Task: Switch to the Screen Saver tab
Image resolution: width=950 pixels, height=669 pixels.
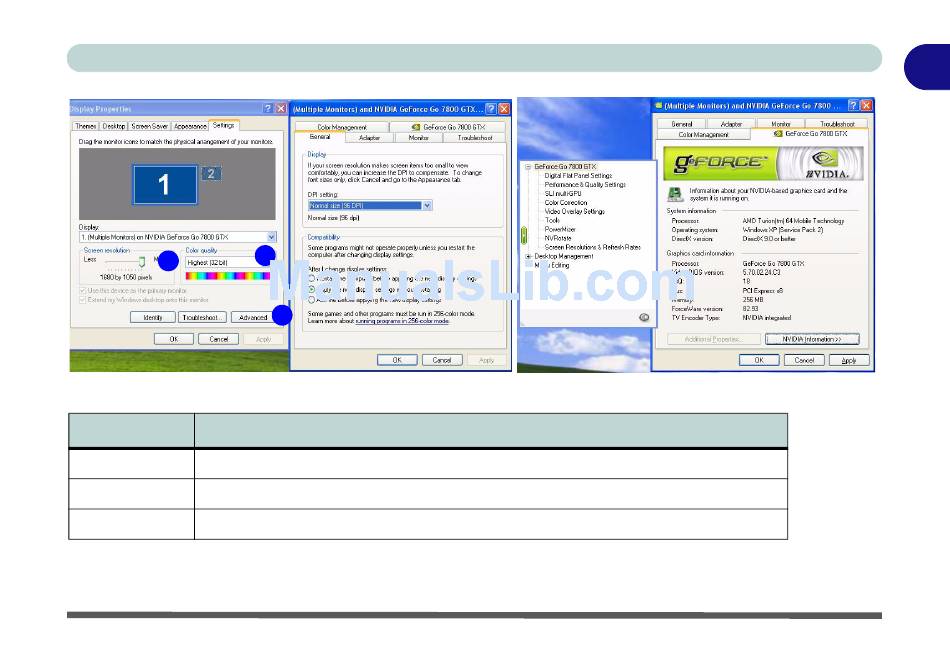Action: coord(150,126)
